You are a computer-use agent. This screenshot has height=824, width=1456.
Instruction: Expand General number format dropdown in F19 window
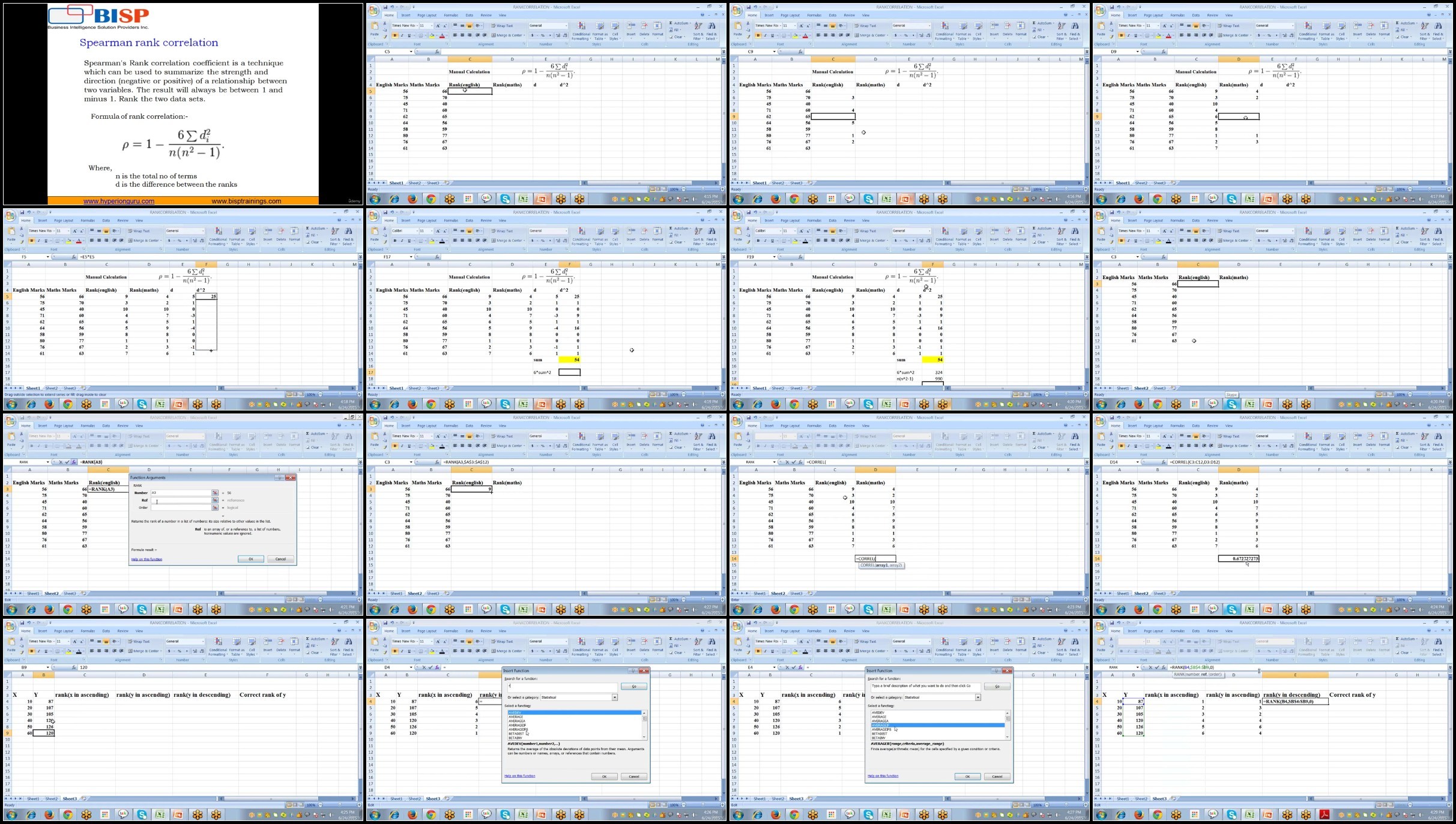[x=929, y=231]
